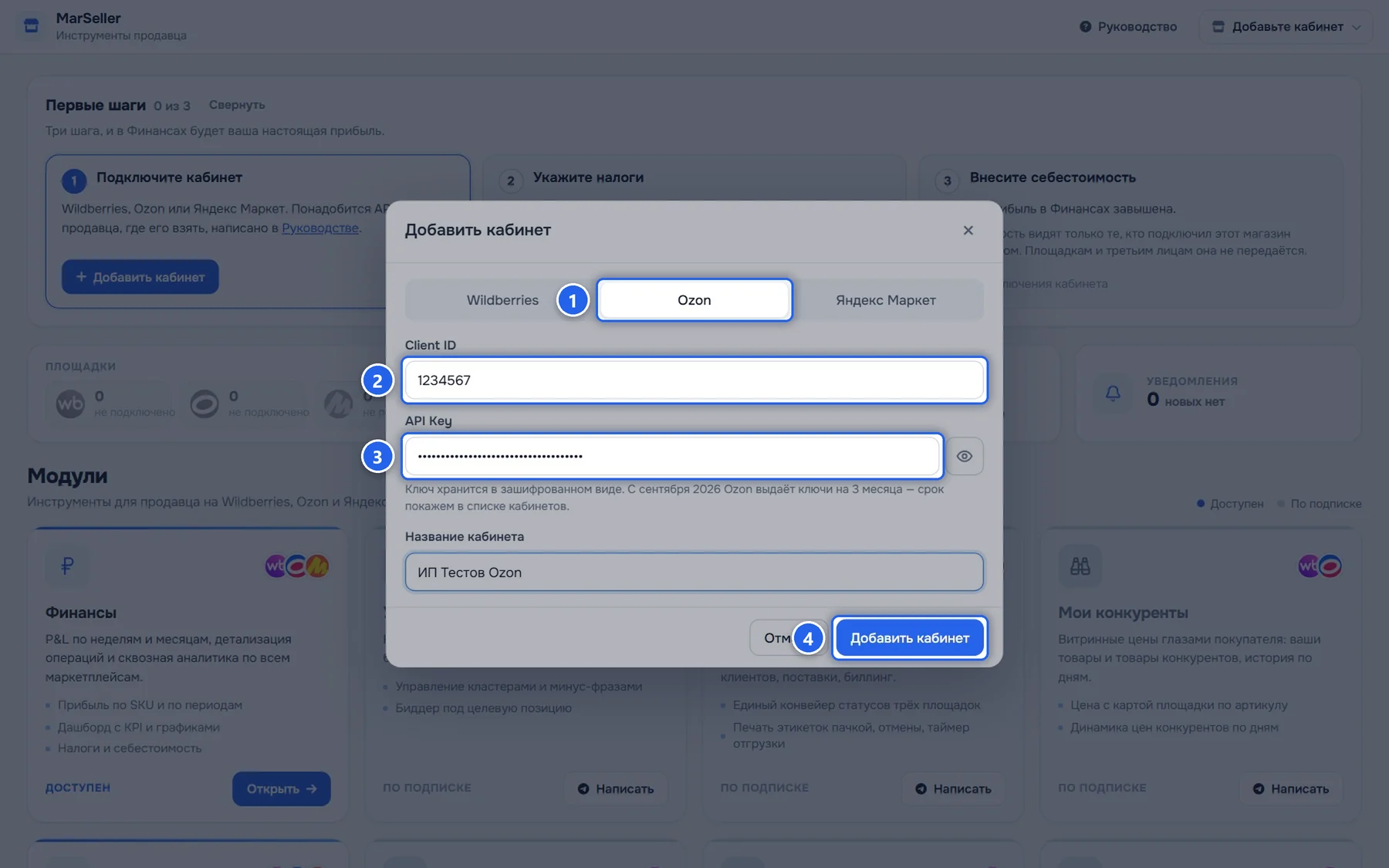Click Написать button on Мои конкуренты card
This screenshot has height=868, width=1389.
click(1291, 789)
